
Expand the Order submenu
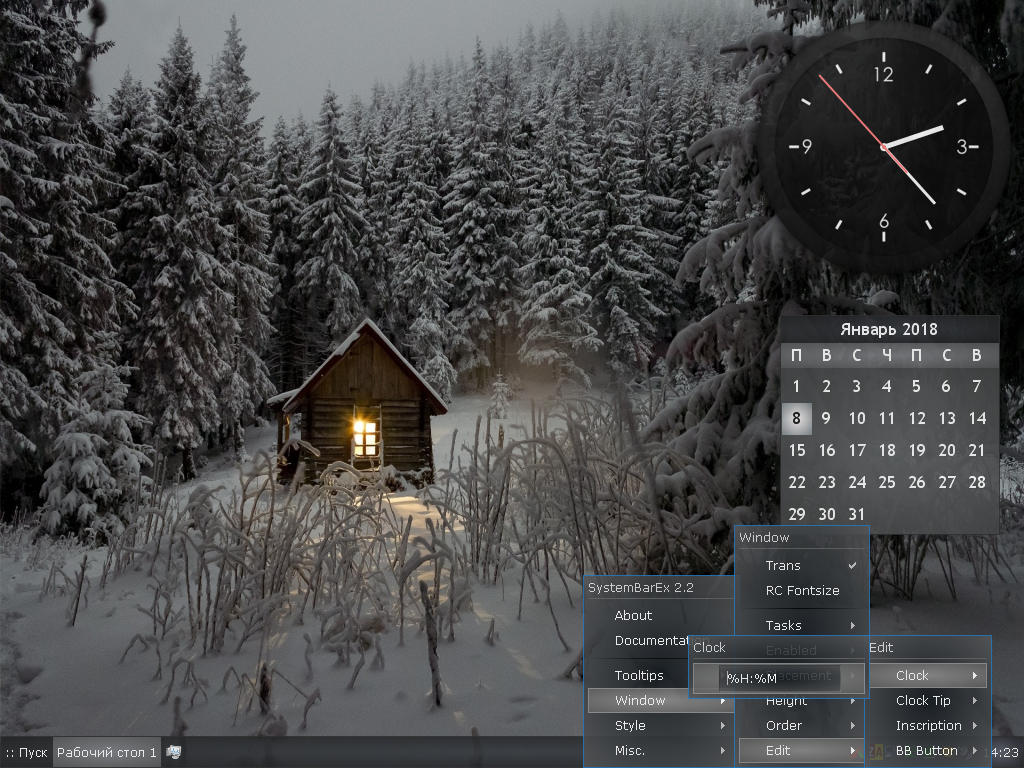[x=802, y=726]
